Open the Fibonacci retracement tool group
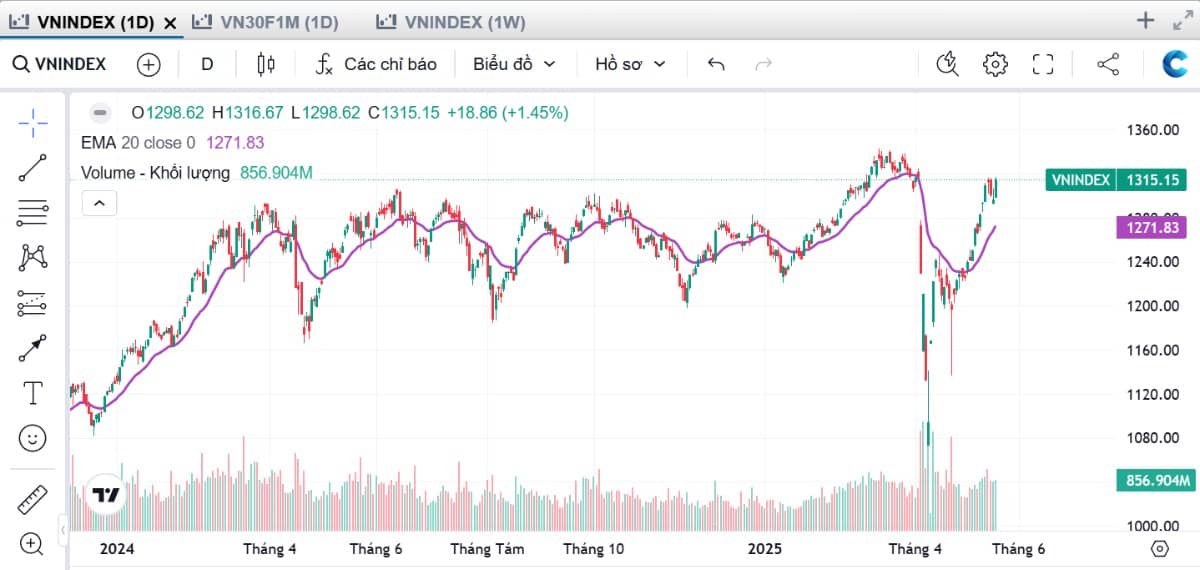Viewport: 1200px width, 570px height. [x=33, y=212]
